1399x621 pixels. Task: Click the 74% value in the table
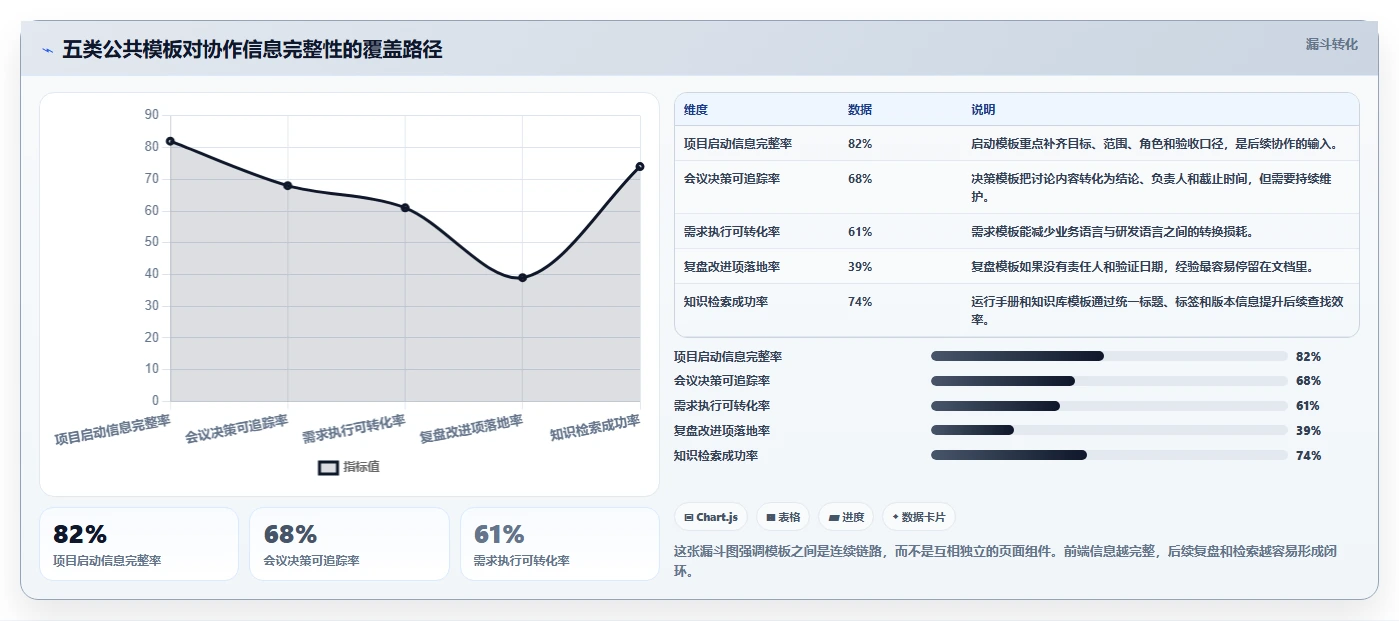pyautogui.click(x=860, y=302)
